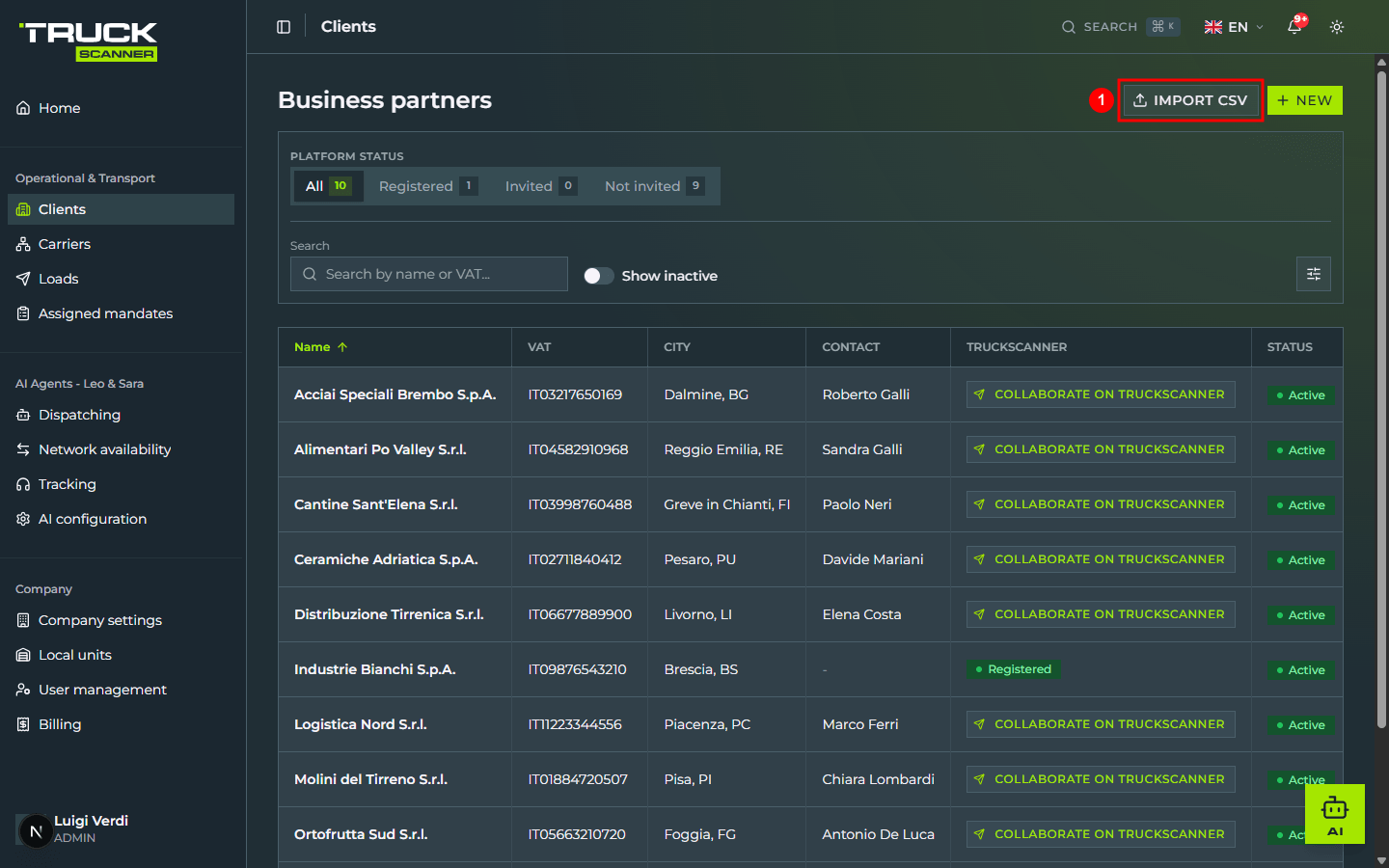Click the Registered badge for Industrie Bianchi
The image size is (1389, 868).
[x=1013, y=669]
